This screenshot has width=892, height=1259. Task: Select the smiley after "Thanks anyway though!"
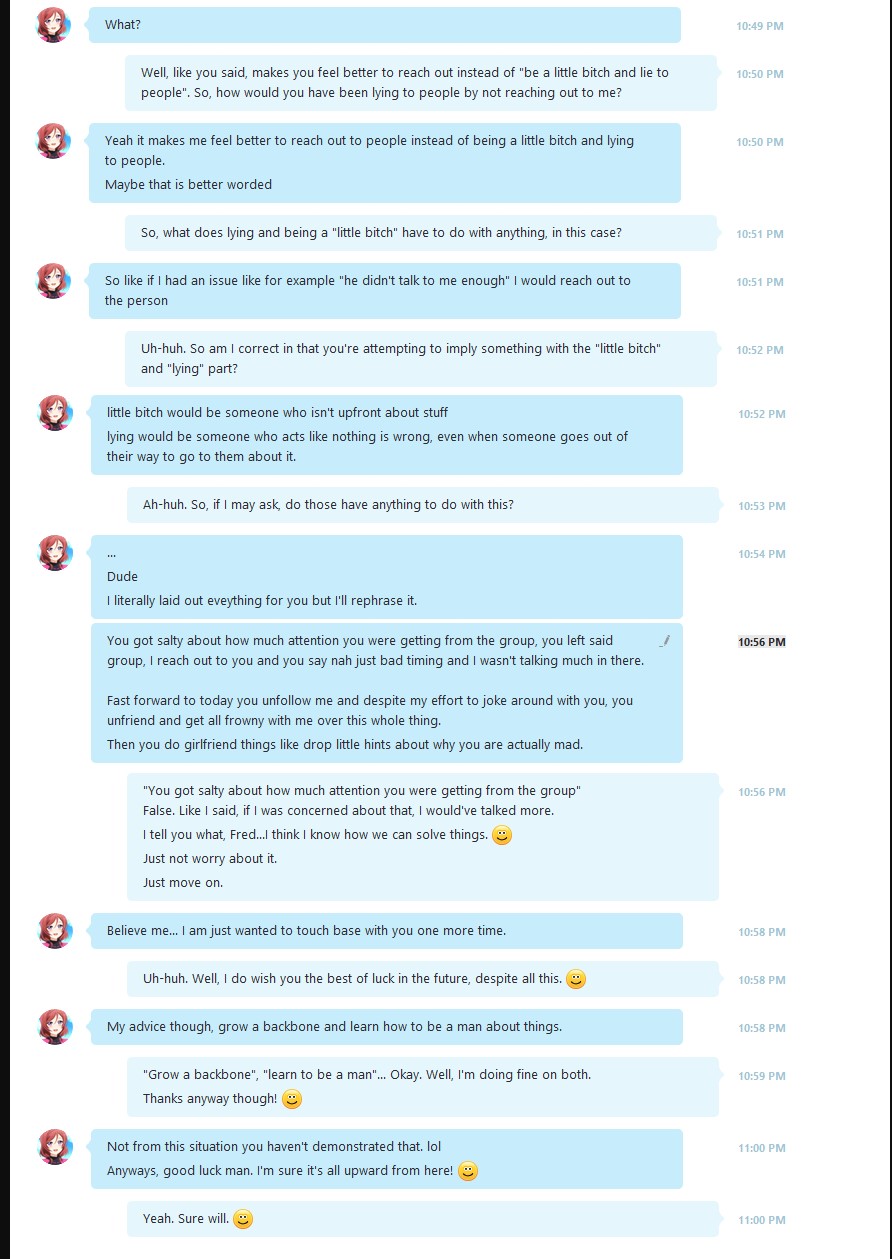coord(292,1099)
